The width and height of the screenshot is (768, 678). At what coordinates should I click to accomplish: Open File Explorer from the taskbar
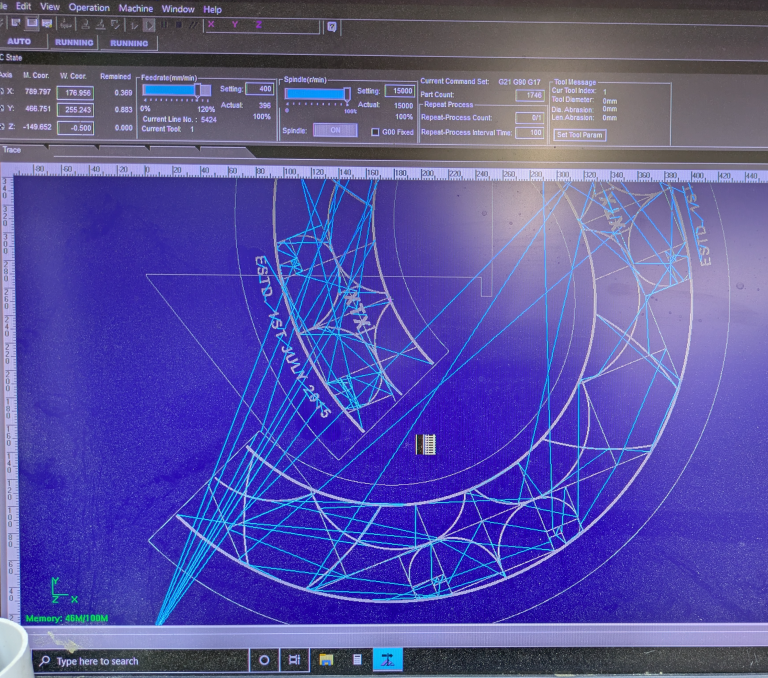326,660
